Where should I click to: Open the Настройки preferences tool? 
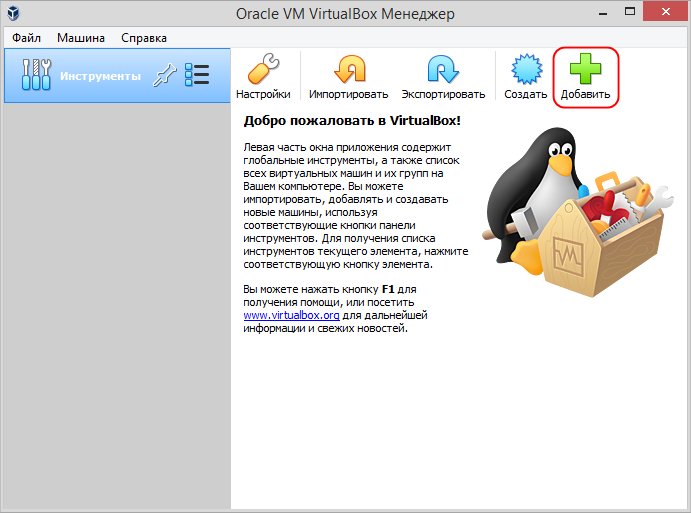263,76
